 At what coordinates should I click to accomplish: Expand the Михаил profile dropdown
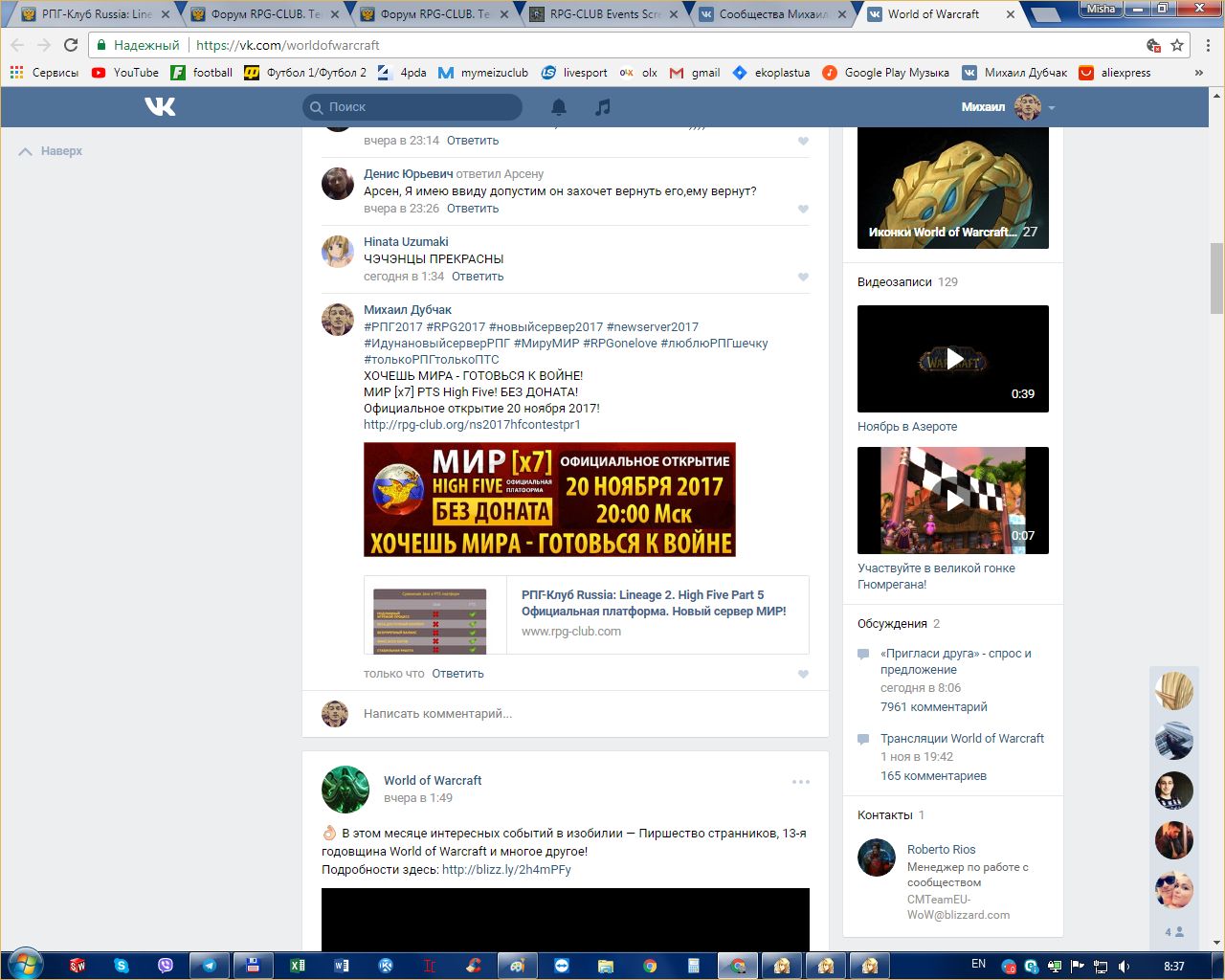[1008, 107]
